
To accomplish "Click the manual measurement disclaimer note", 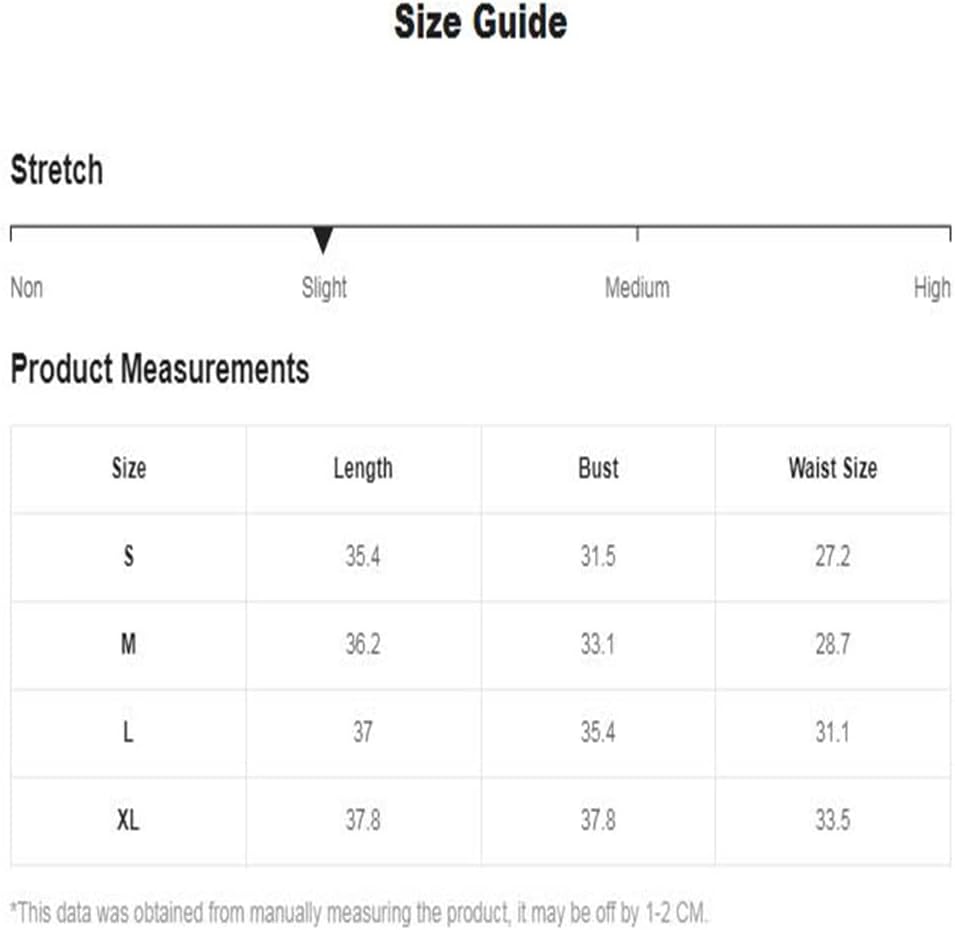I will pyautogui.click(x=359, y=913).
